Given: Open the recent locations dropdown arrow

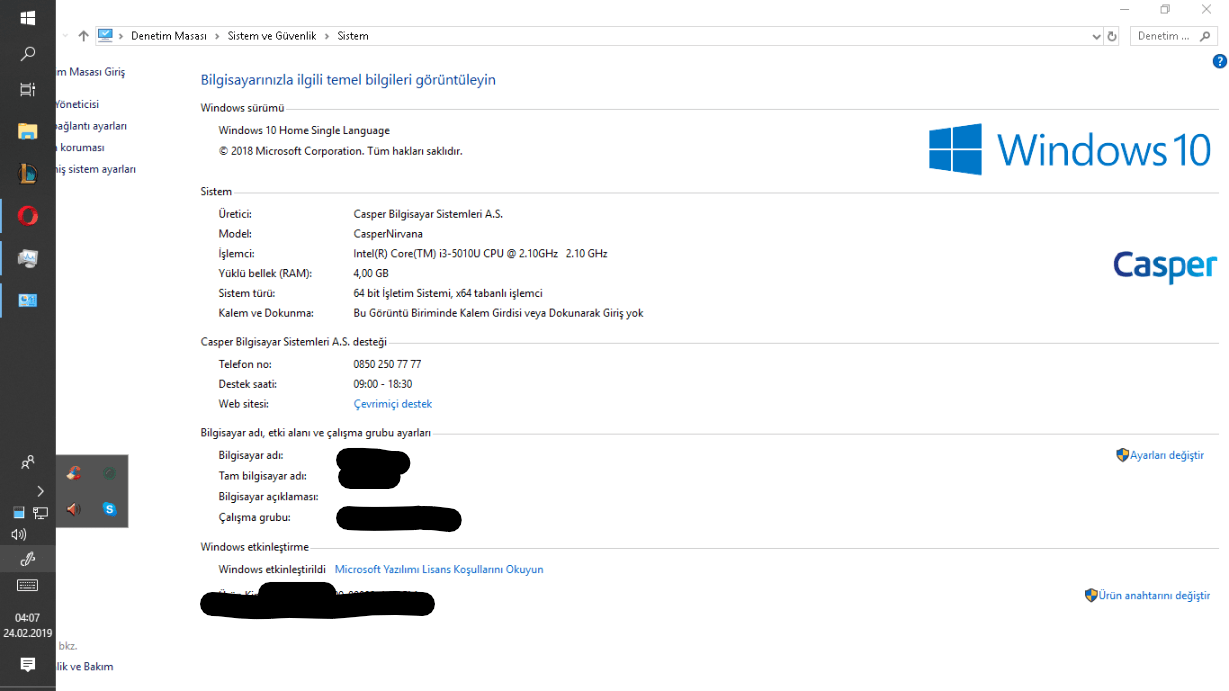Looking at the screenshot, I should 66,36.
